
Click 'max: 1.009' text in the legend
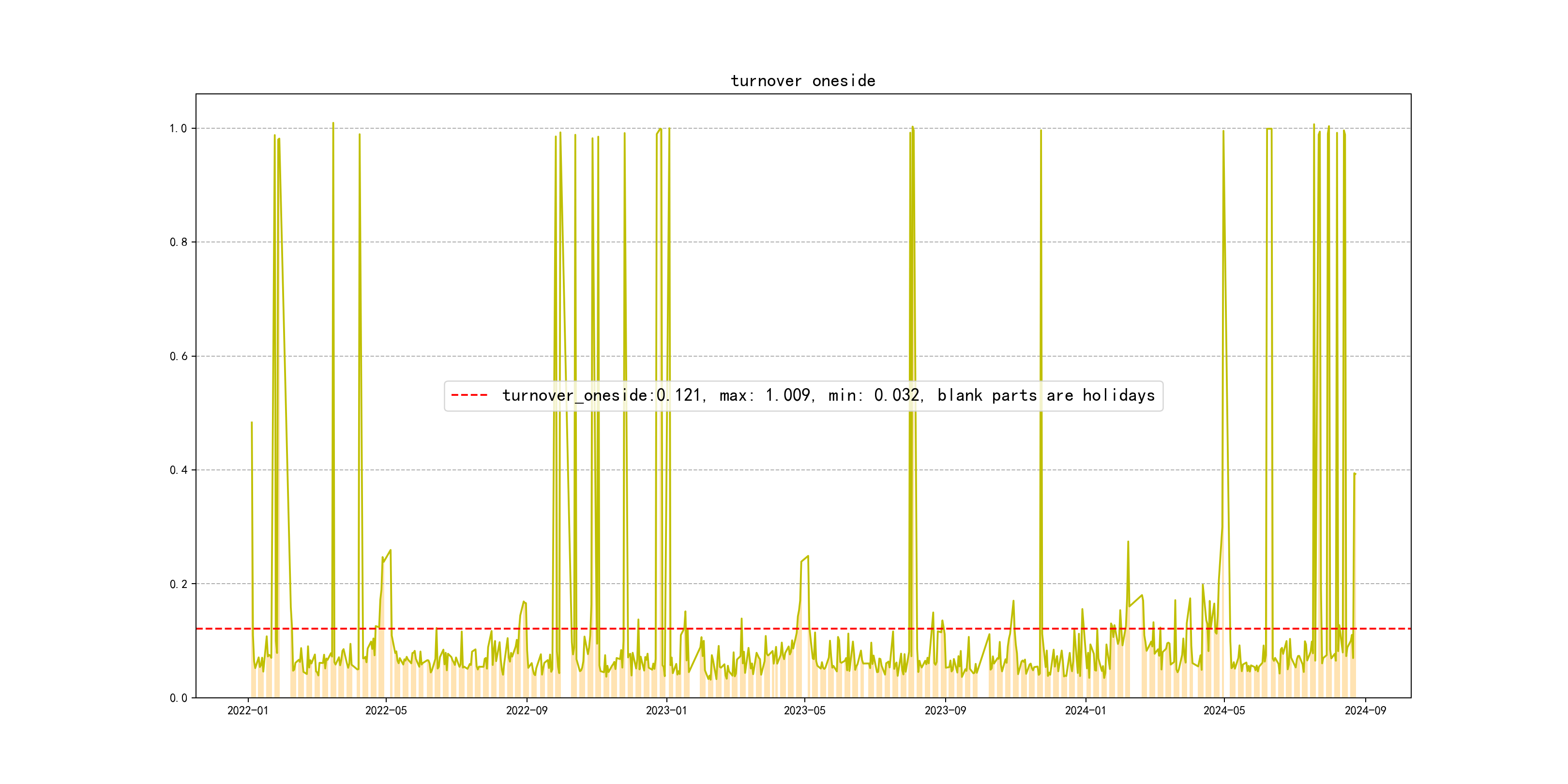pos(765,396)
